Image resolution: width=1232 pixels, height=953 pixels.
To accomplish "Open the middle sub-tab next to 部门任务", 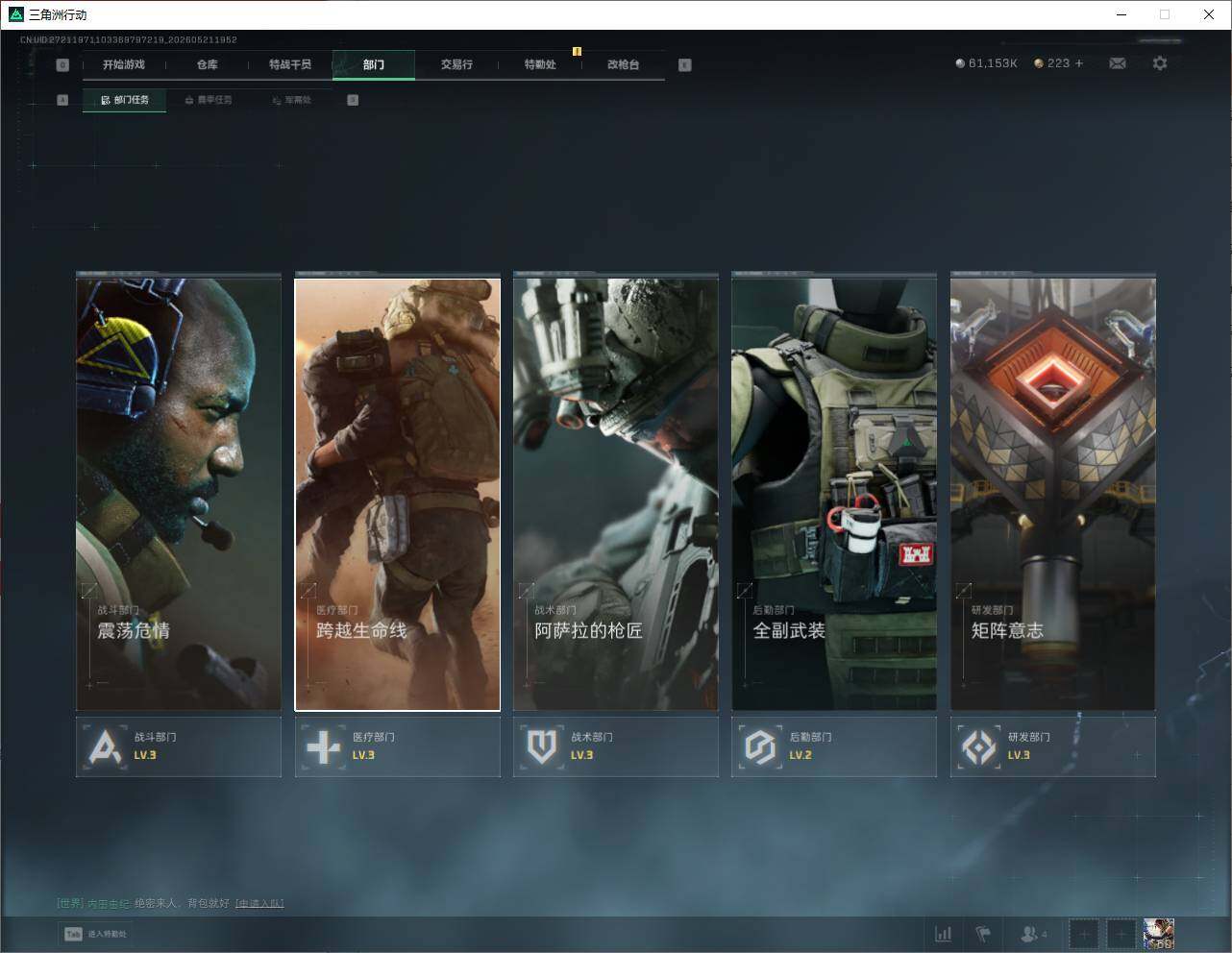I will tap(209, 100).
